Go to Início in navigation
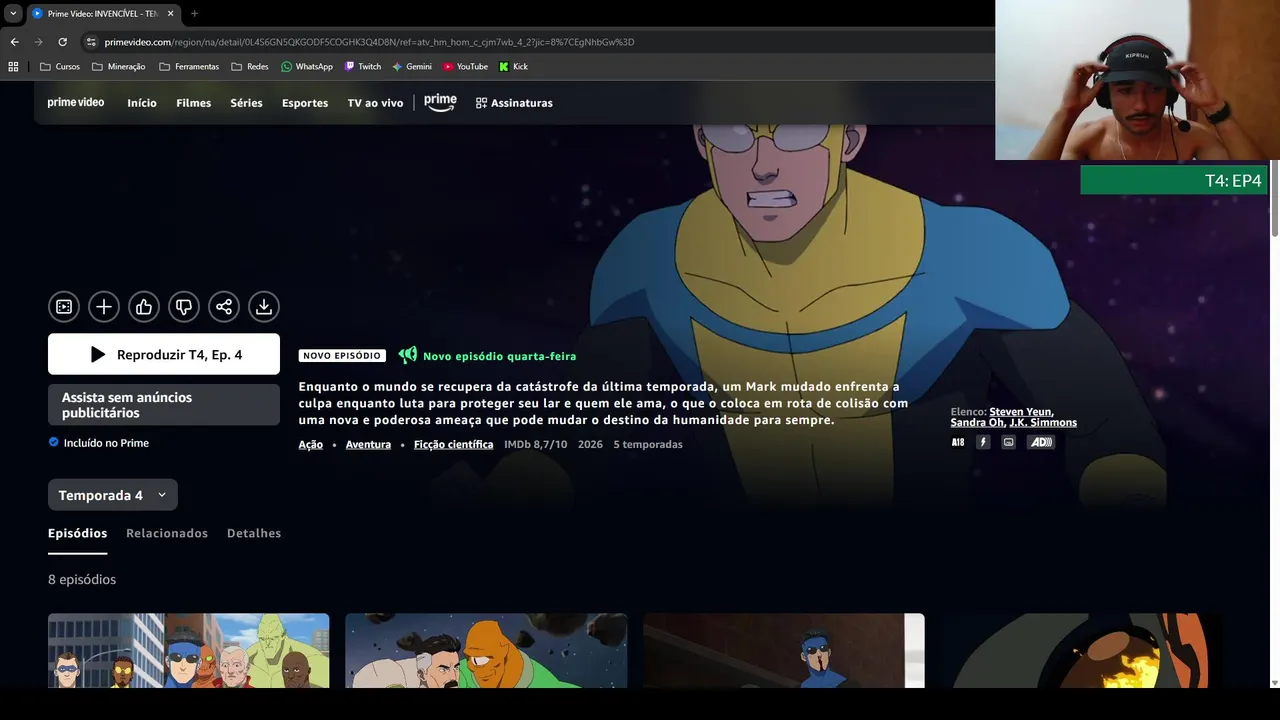 point(142,103)
